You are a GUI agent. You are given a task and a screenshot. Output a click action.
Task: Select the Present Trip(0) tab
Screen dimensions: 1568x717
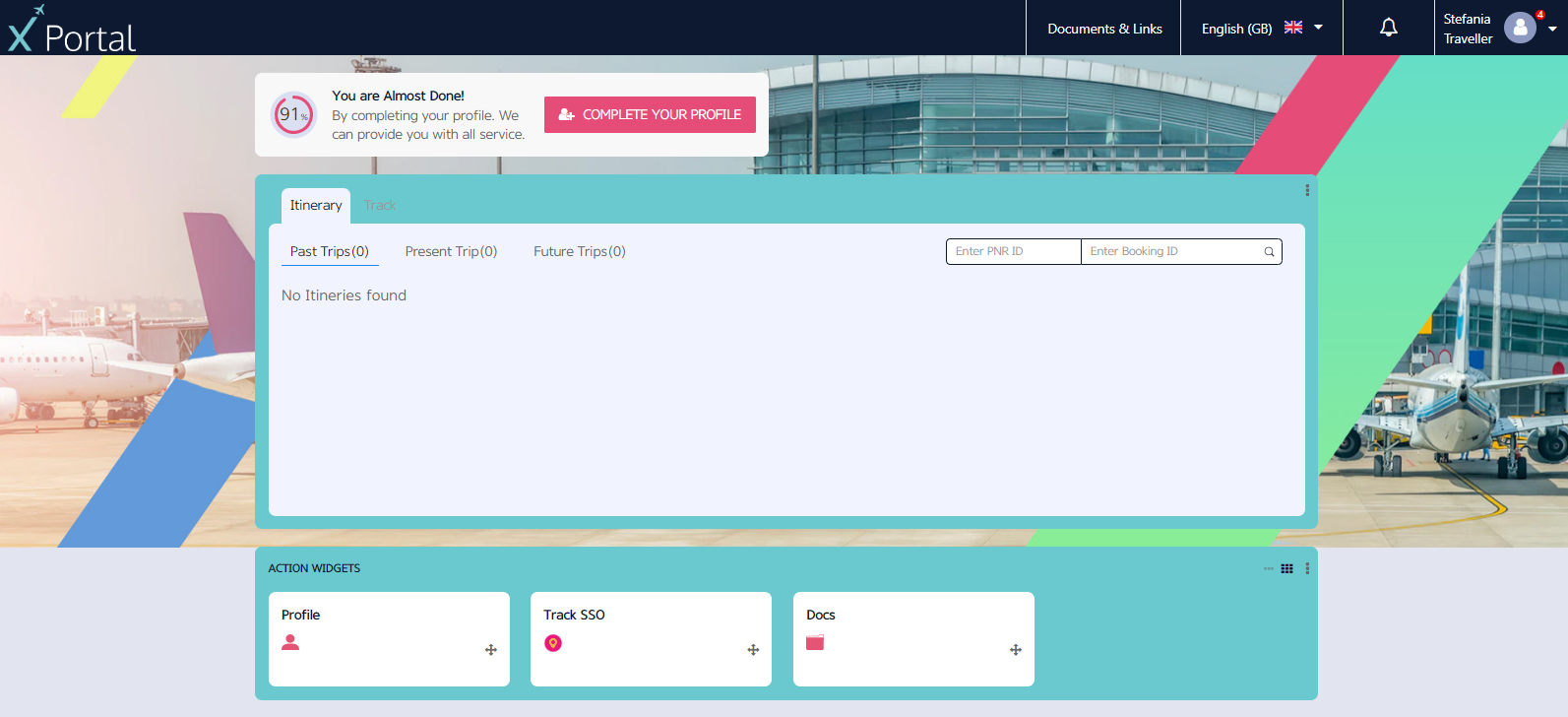click(x=451, y=252)
